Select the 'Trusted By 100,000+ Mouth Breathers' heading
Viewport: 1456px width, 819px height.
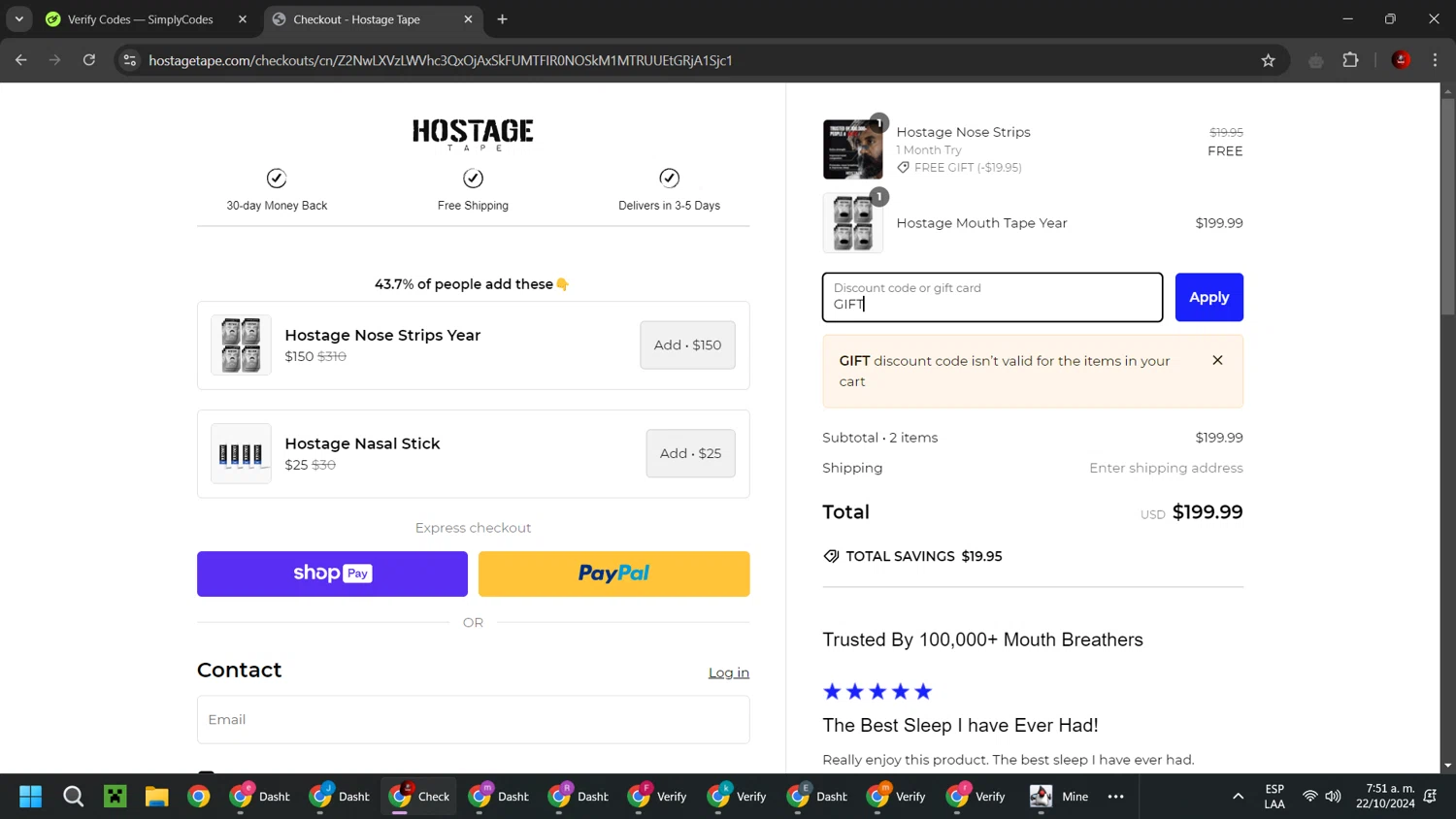coord(983,639)
